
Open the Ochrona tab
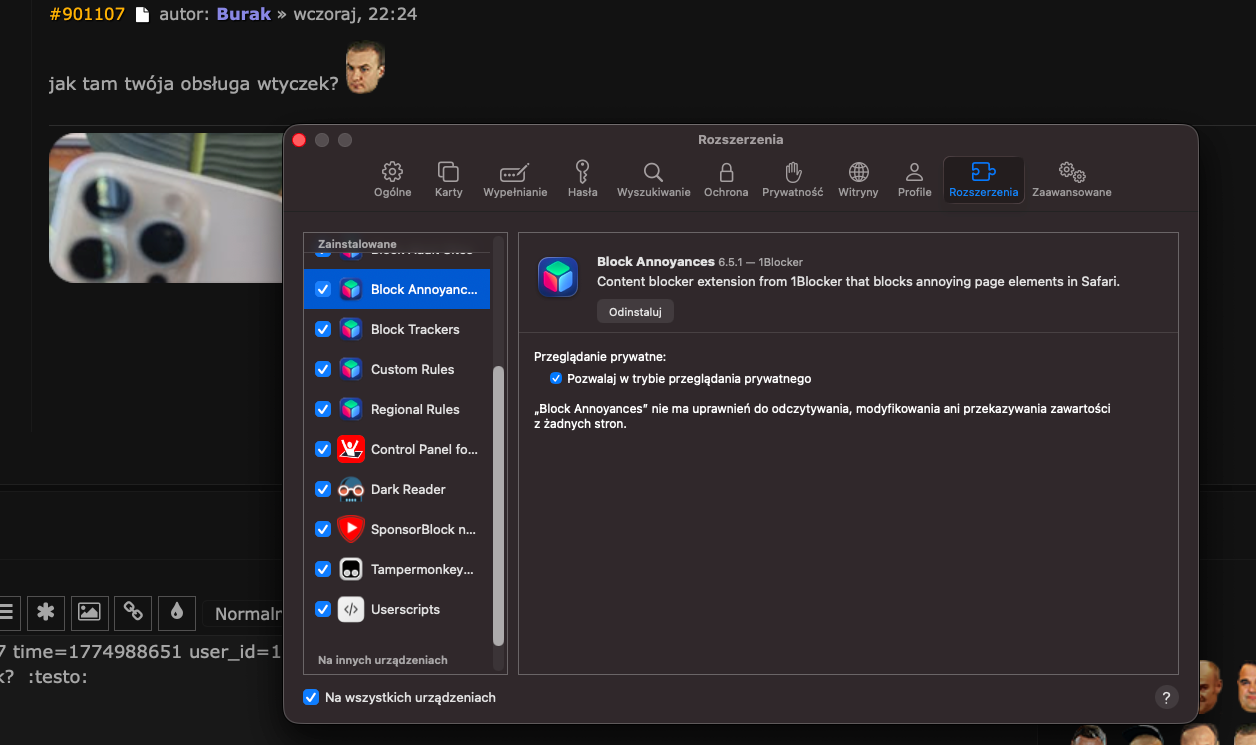coord(726,180)
